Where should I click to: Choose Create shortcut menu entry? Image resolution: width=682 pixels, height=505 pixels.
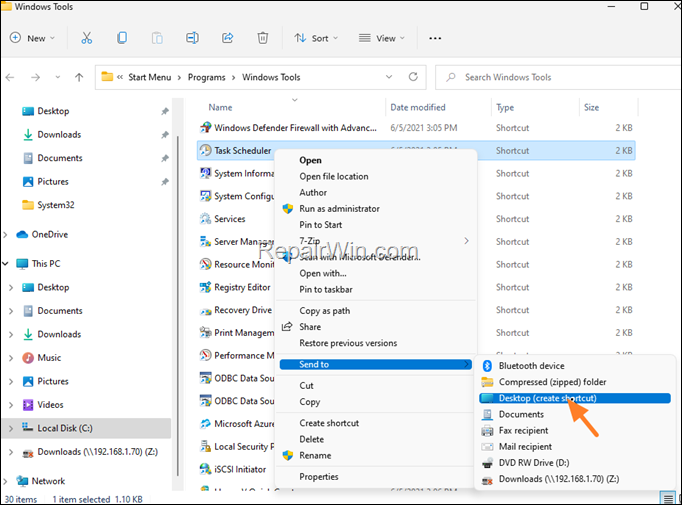[x=329, y=423]
